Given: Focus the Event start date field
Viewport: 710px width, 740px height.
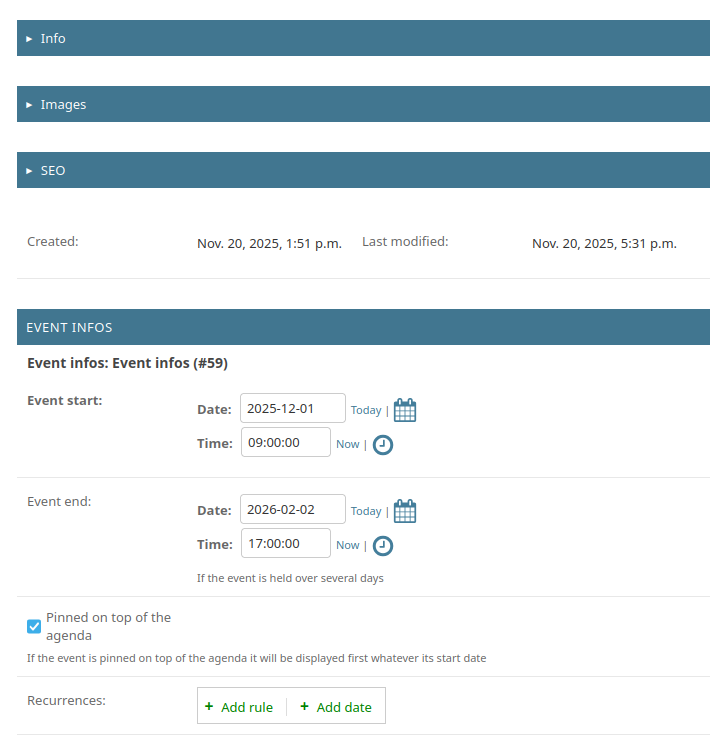Looking at the screenshot, I should point(293,408).
